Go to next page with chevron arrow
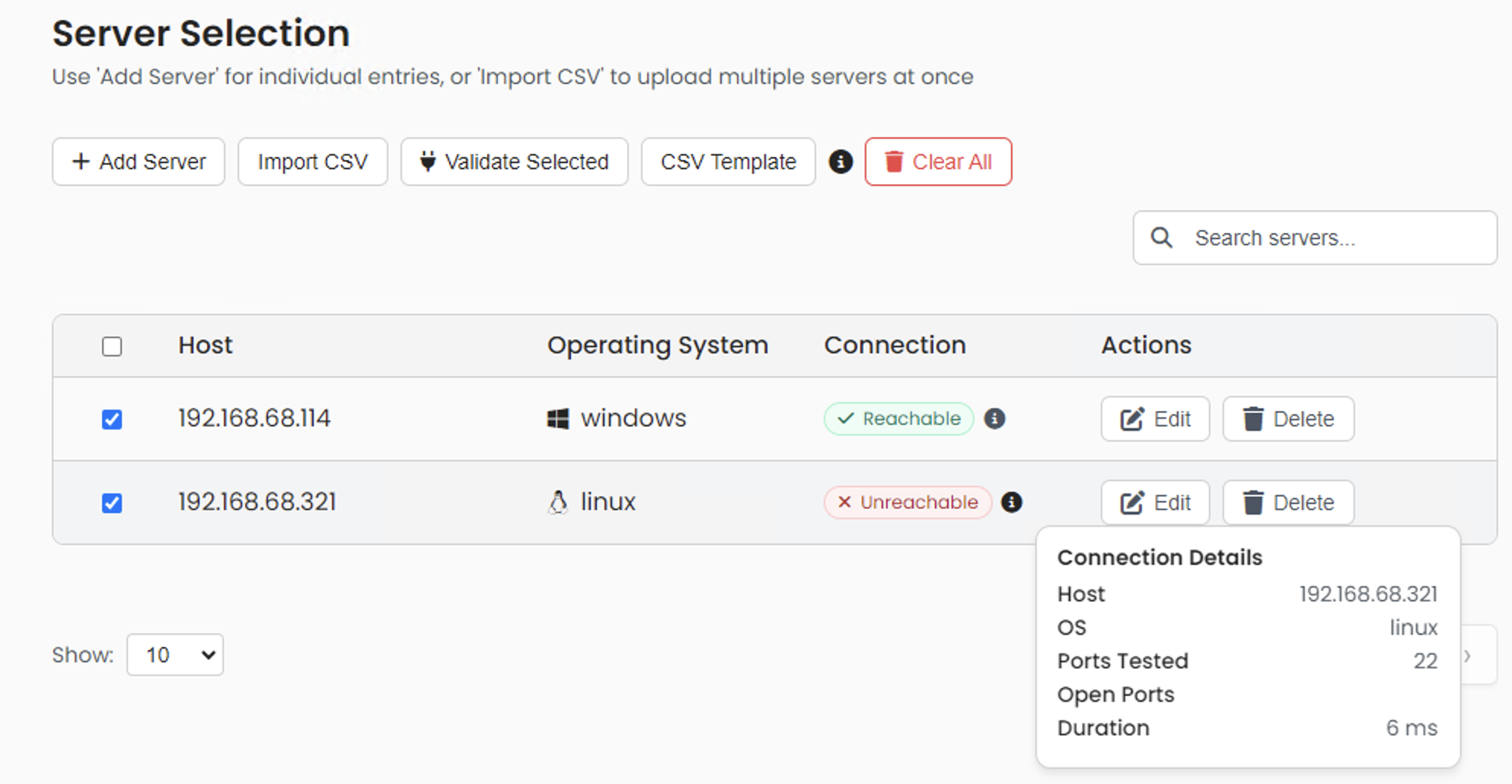Screen dimensions: 1512x784 pyautogui.click(x=1469, y=655)
